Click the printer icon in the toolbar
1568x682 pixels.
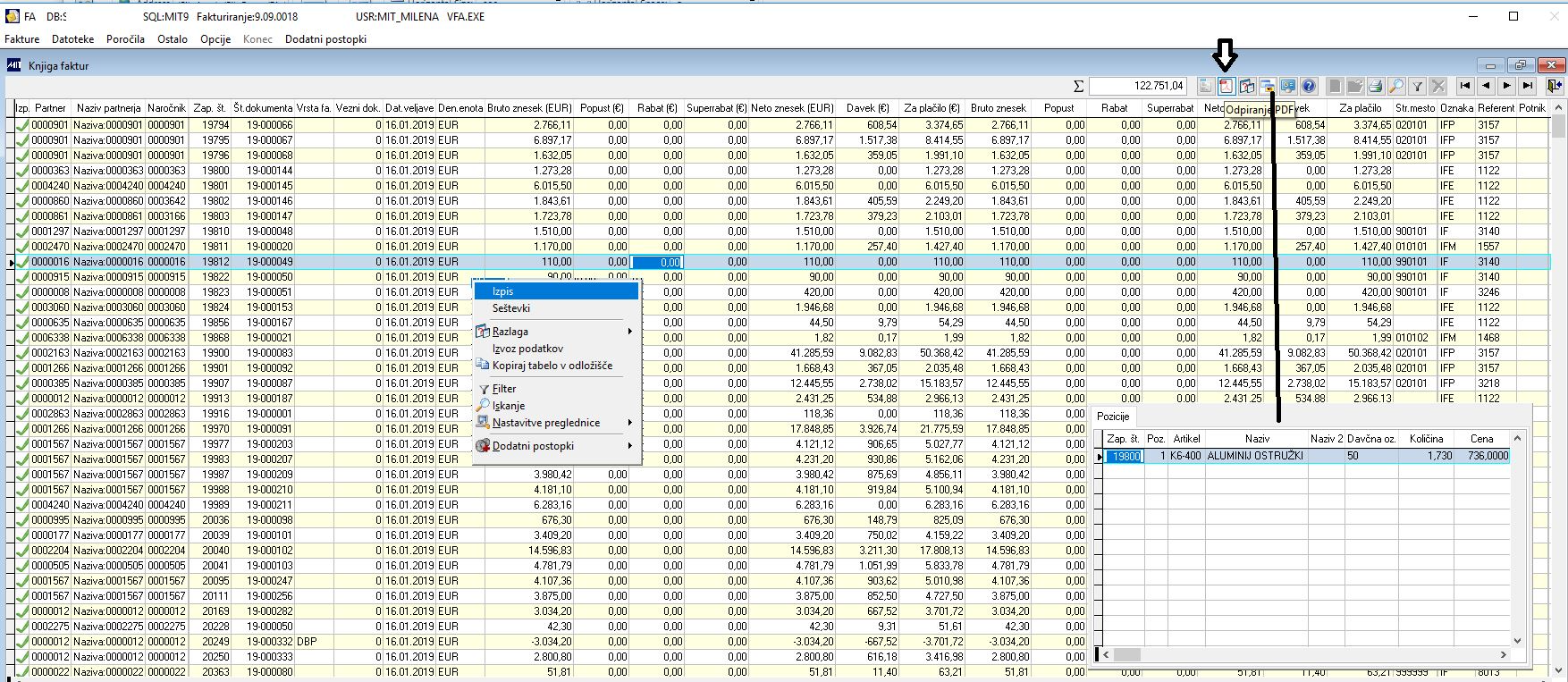(x=1376, y=86)
